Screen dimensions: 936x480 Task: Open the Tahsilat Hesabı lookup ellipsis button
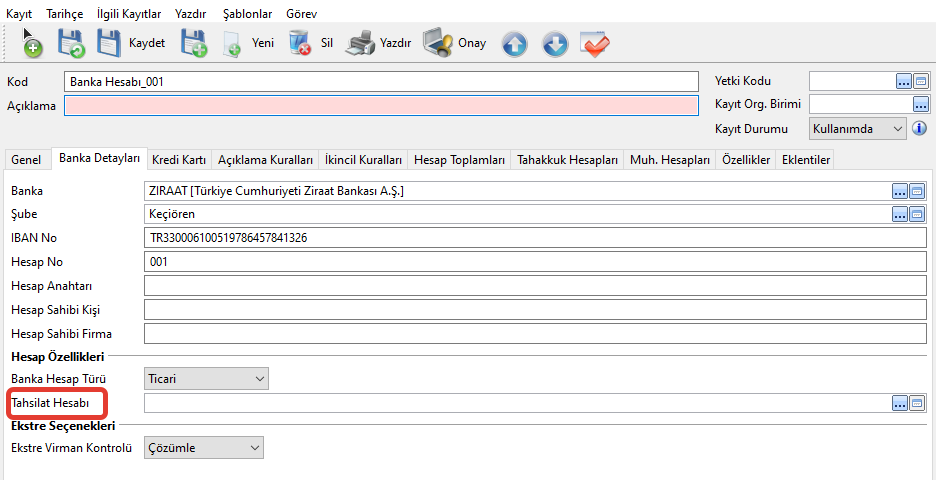pyautogui.click(x=901, y=403)
